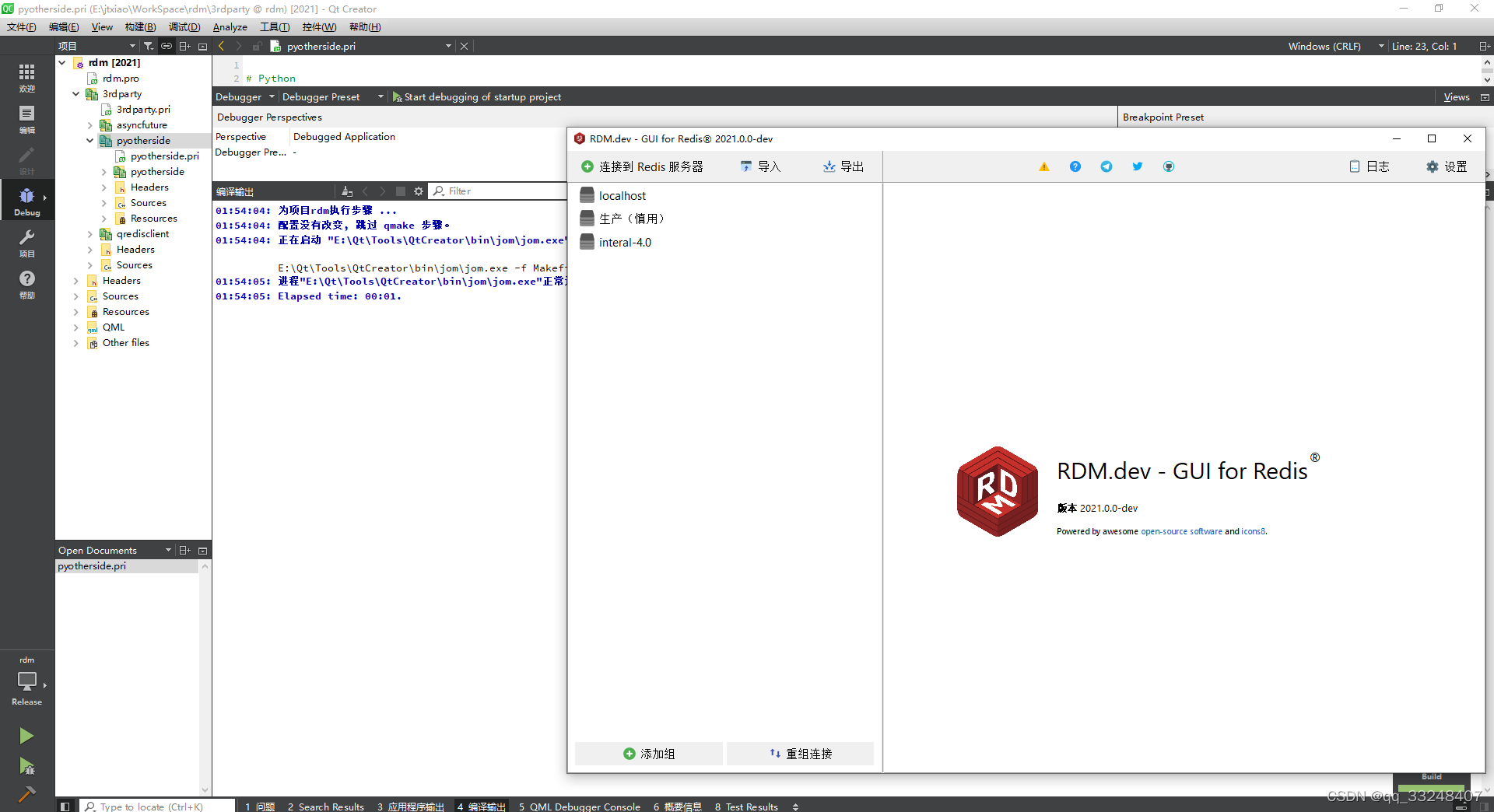Click the 添加组 add group button

[x=649, y=754]
